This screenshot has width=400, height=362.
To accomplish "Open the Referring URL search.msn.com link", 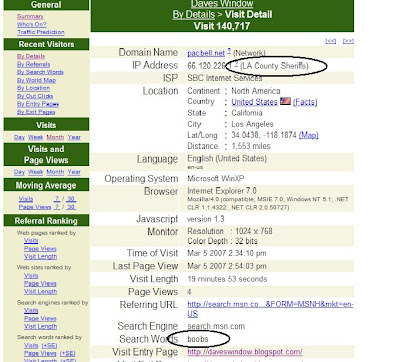I will [x=270, y=309].
